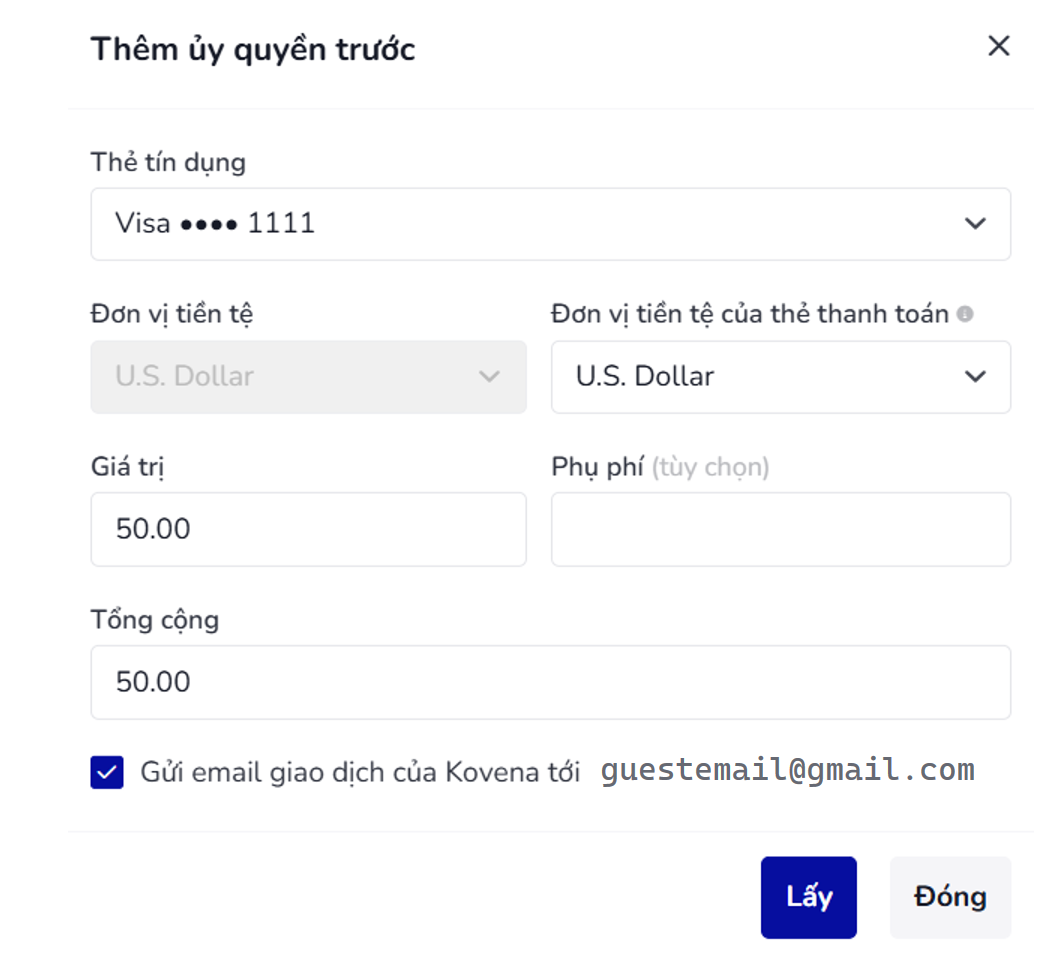Close the dialog with the X icon
This screenshot has height=977, width=1050.
[x=998, y=46]
